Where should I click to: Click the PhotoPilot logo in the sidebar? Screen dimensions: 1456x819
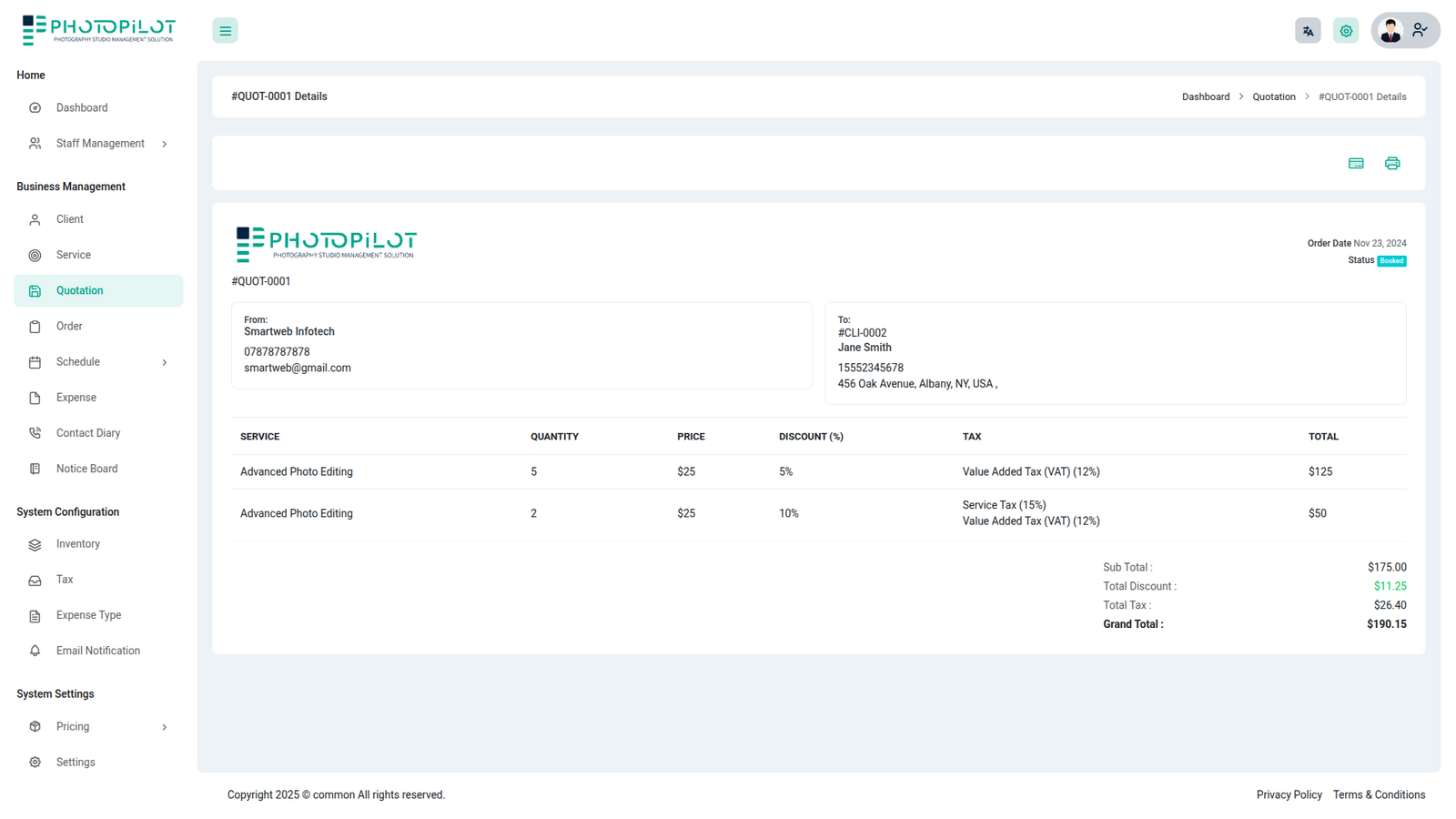tap(98, 30)
